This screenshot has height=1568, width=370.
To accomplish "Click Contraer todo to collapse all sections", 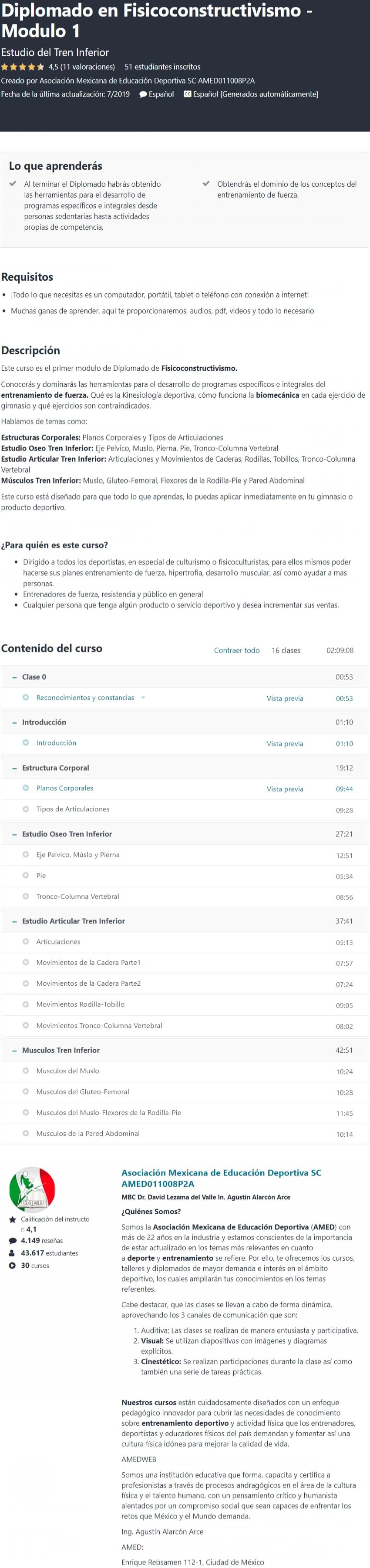I will 237,650.
